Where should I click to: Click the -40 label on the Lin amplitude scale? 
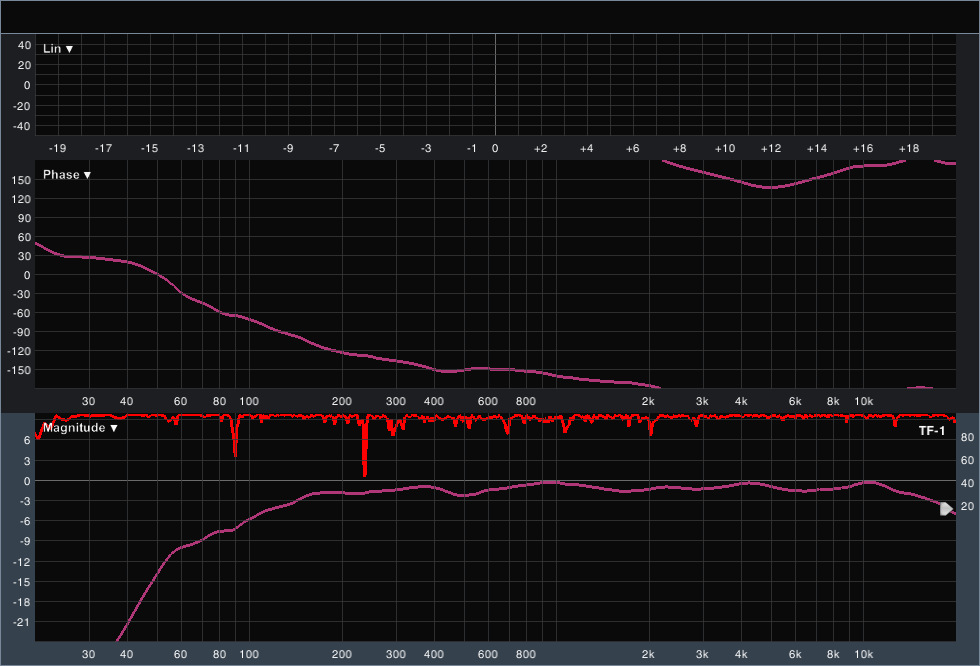point(21,126)
